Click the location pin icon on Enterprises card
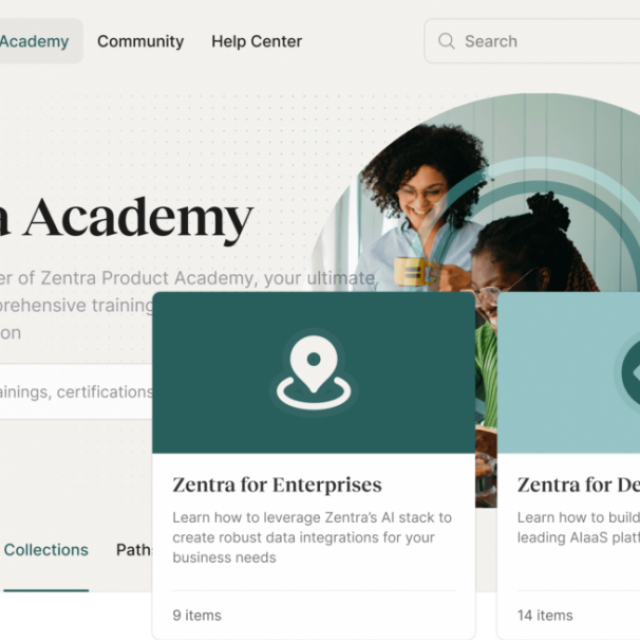The image size is (640, 640). click(x=313, y=373)
